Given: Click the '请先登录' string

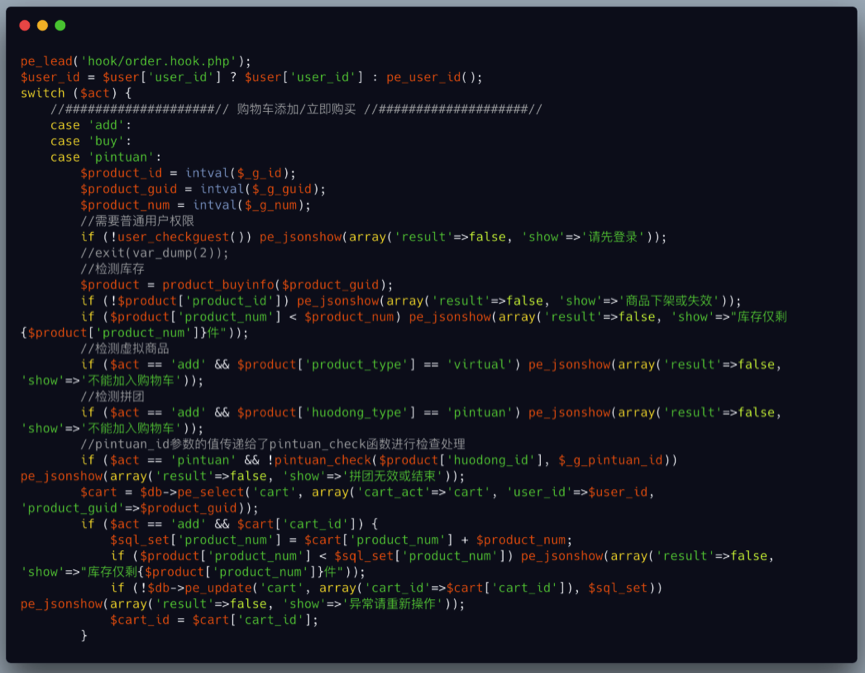Looking at the screenshot, I should (612, 237).
